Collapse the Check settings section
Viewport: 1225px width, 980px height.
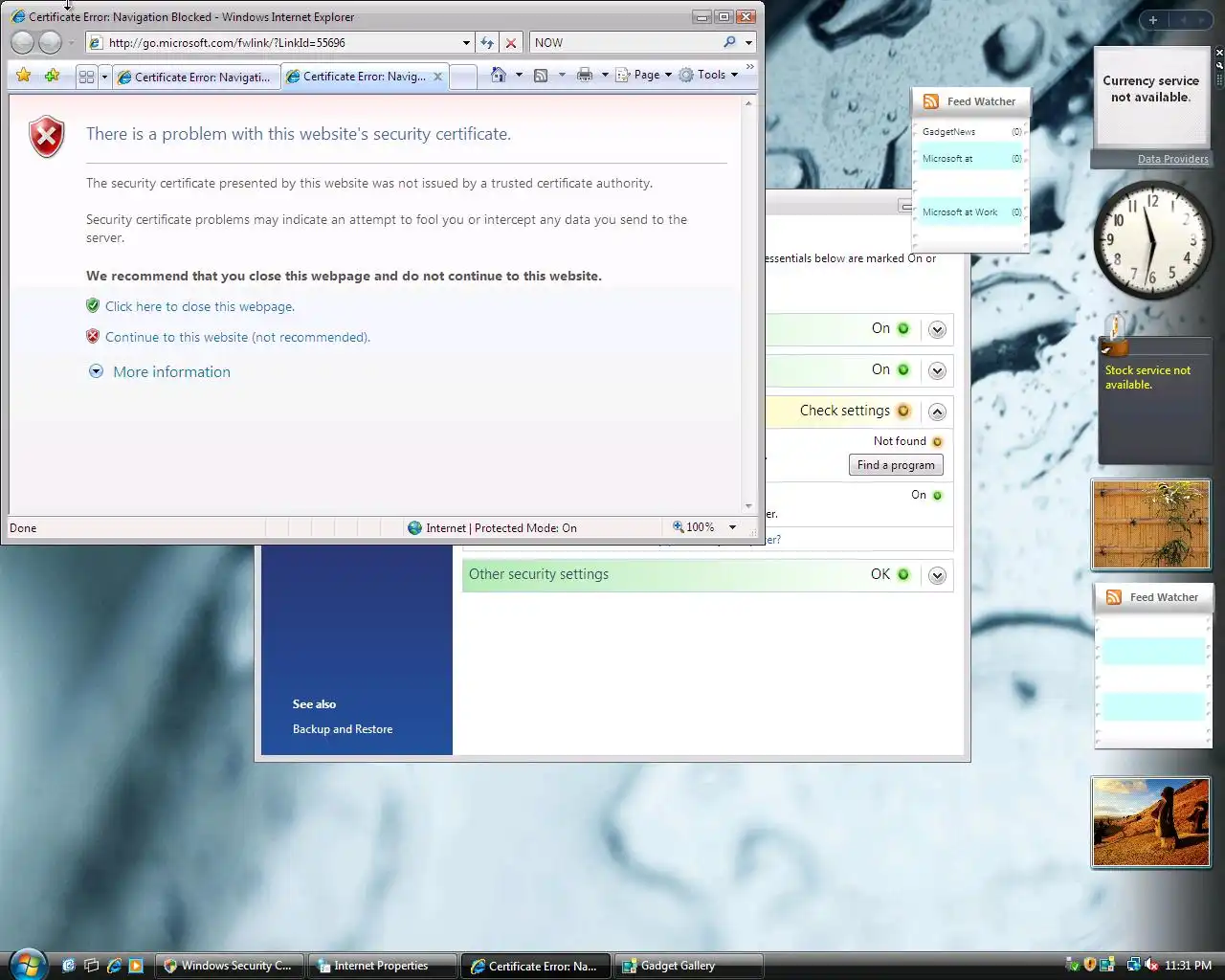point(937,412)
